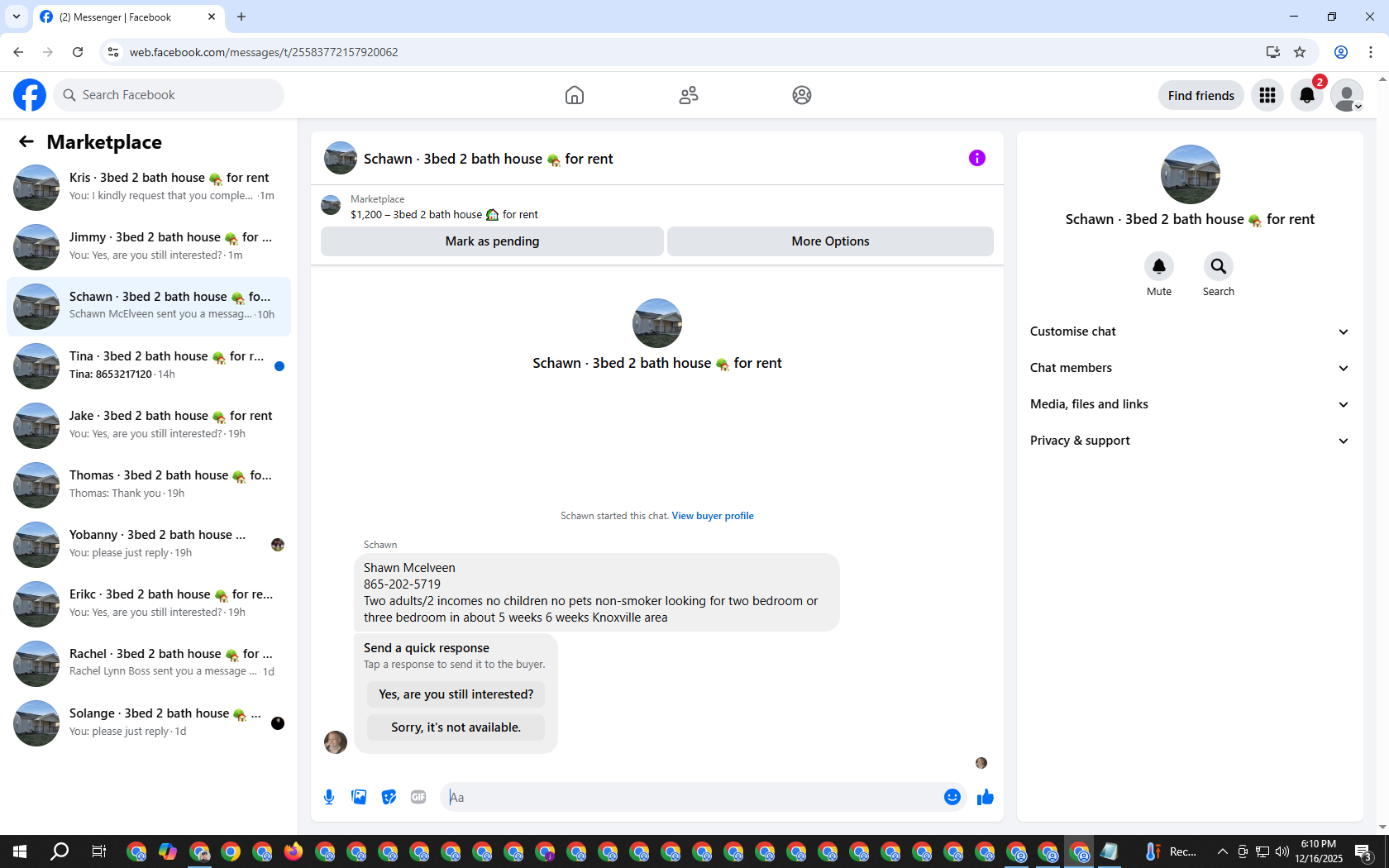Open Windows Start menu
This screenshot has height=868, width=1389.
tap(20, 851)
